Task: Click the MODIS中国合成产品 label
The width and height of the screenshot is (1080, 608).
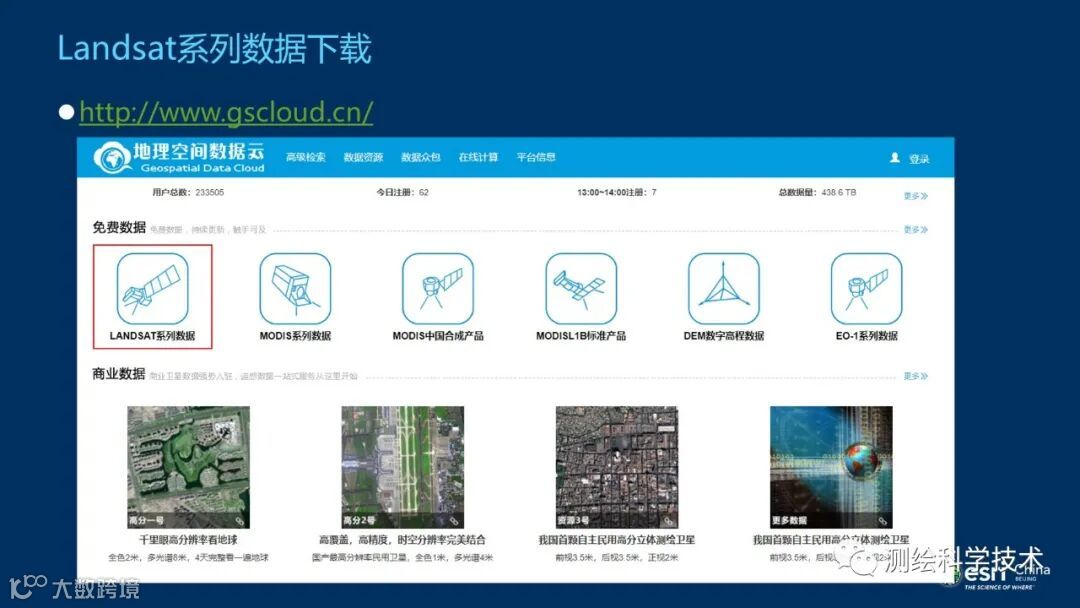Action: click(x=438, y=336)
